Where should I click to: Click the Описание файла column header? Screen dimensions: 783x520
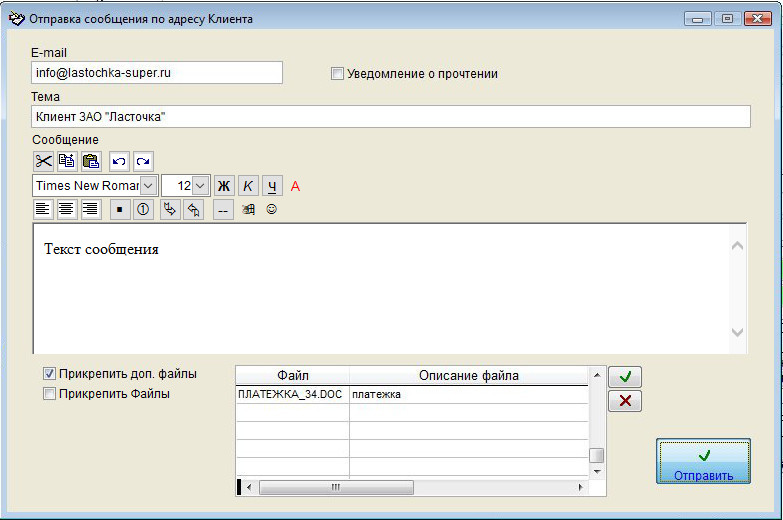click(x=468, y=376)
